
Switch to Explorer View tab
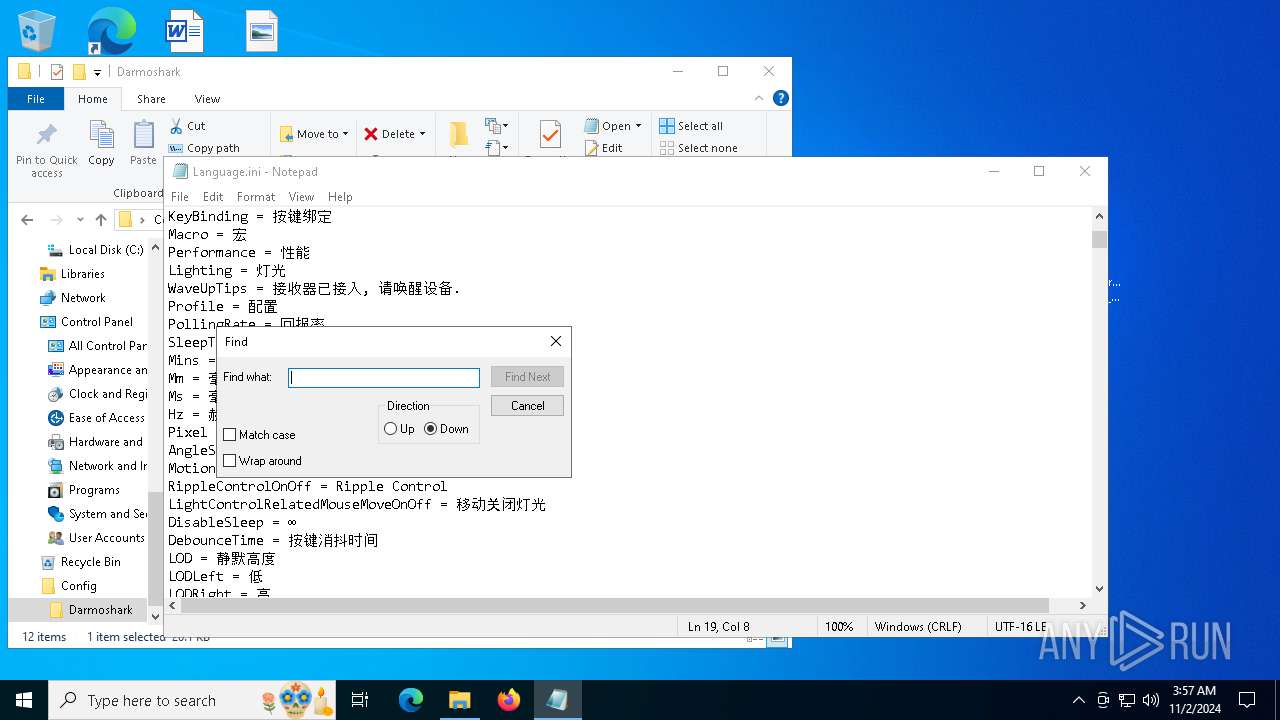click(207, 99)
